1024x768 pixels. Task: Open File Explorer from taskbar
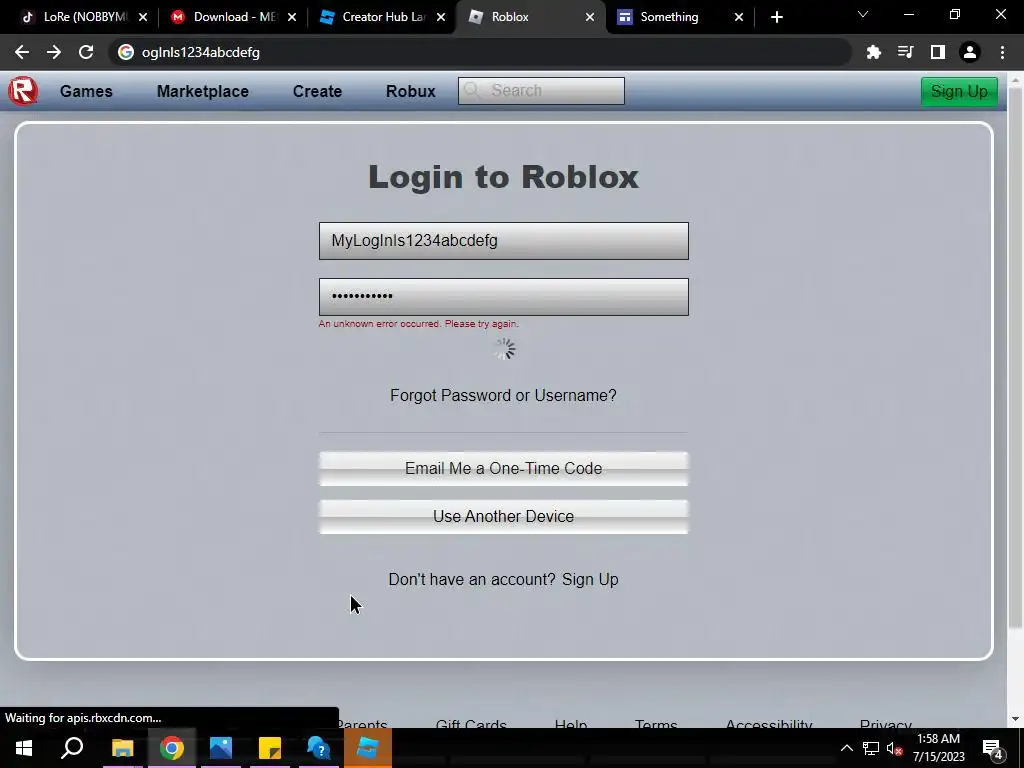[x=122, y=748]
